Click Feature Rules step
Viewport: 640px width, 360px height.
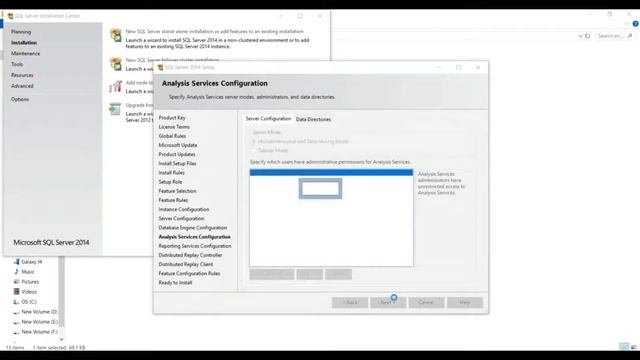coord(173,200)
